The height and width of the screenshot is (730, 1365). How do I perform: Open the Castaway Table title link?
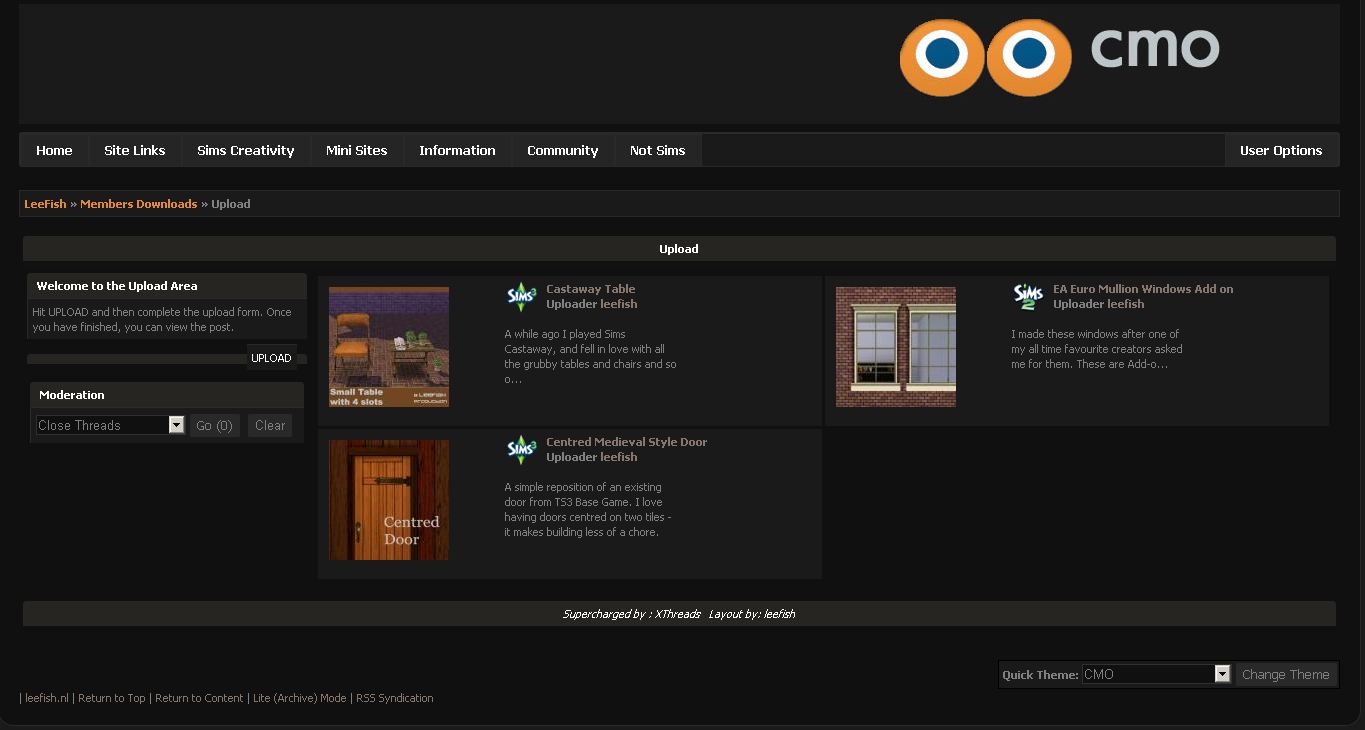(590, 289)
